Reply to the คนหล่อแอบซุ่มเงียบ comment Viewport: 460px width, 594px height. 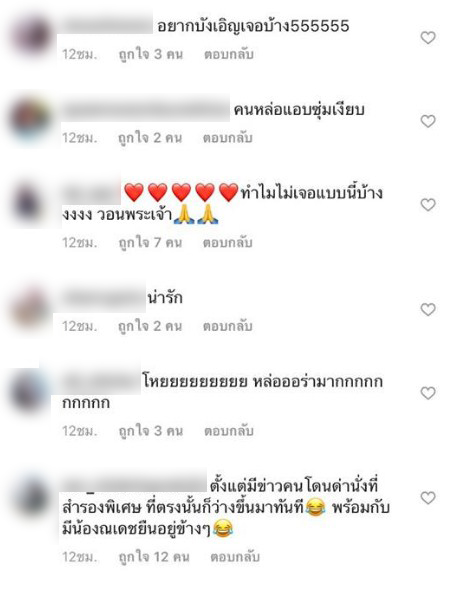coord(227,138)
